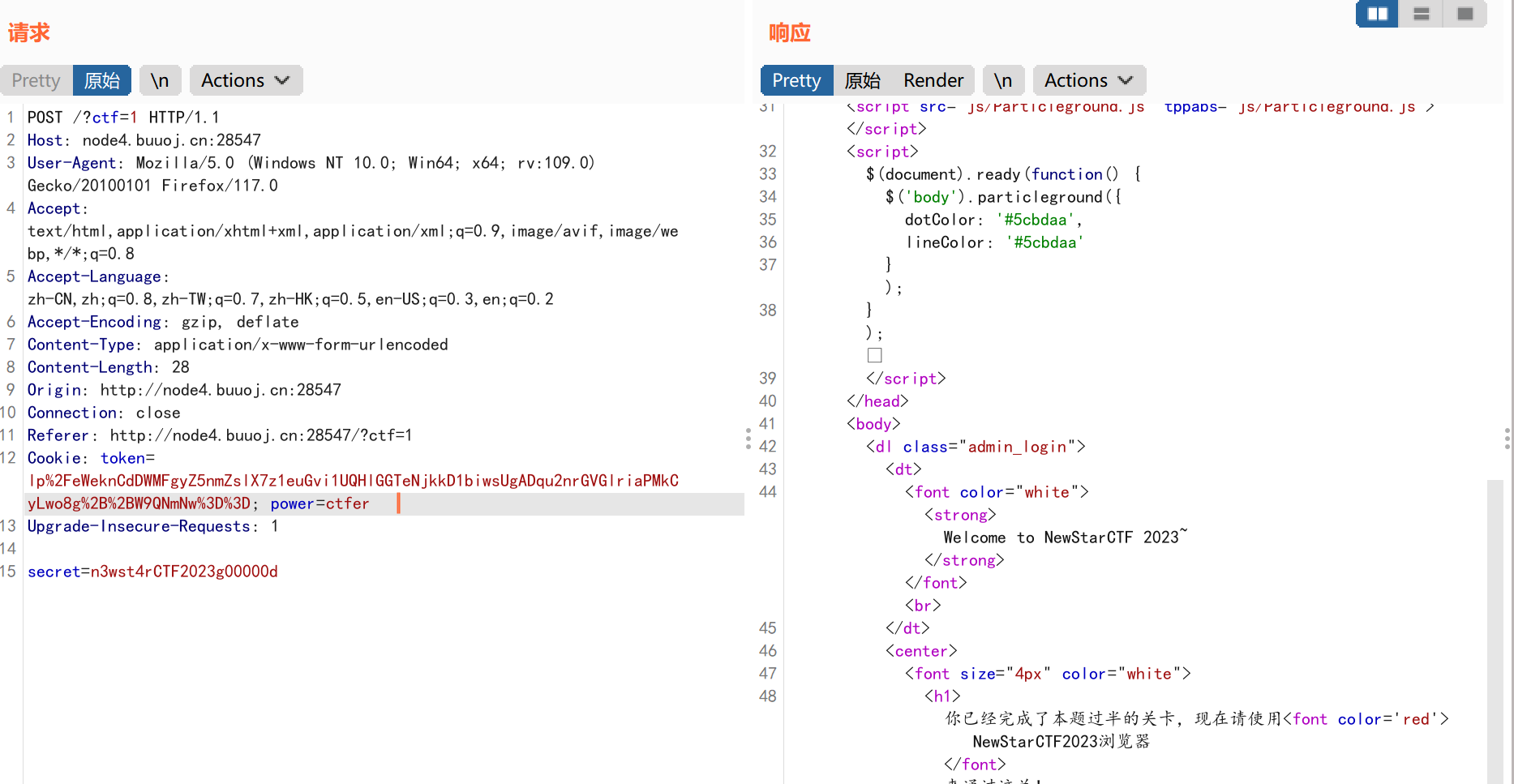Image resolution: width=1514 pixels, height=784 pixels.
Task: Click the '<center>' tag on response line 46
Action: 921,651
